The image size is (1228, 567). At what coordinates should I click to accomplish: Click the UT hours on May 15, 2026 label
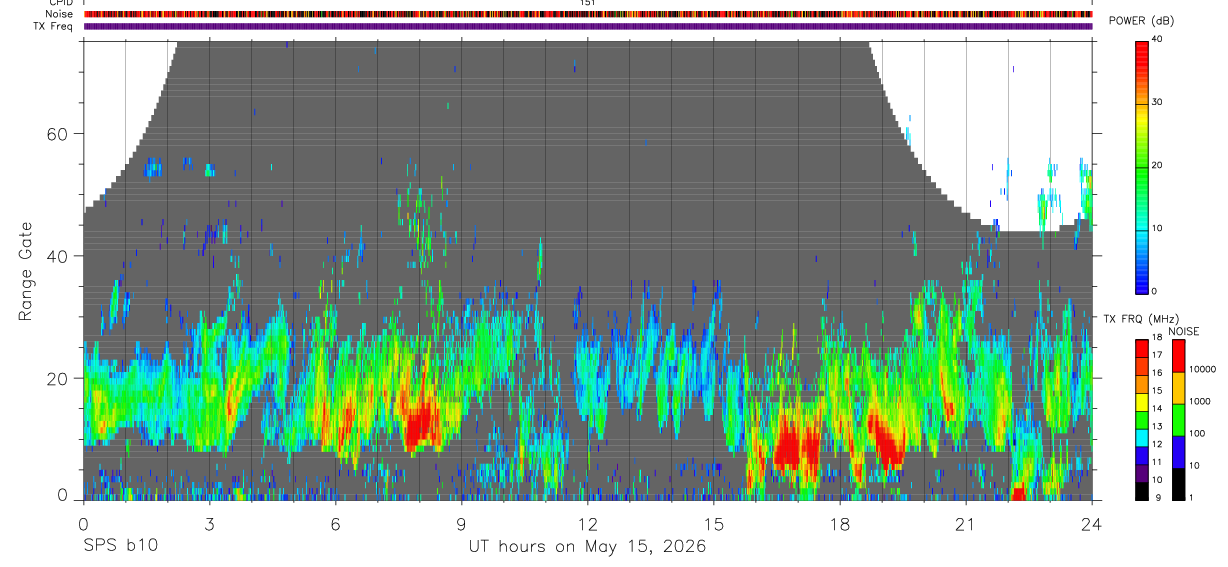click(588, 547)
